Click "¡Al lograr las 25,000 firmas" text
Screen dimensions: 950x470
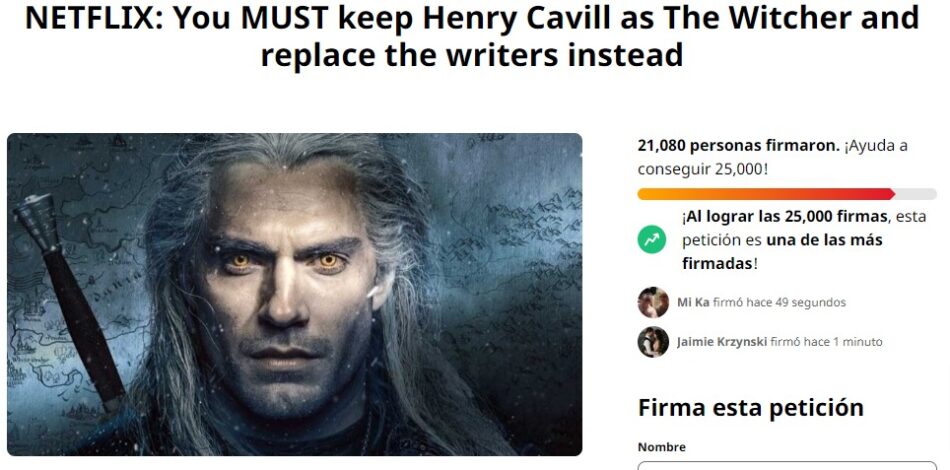pyautogui.click(x=785, y=216)
